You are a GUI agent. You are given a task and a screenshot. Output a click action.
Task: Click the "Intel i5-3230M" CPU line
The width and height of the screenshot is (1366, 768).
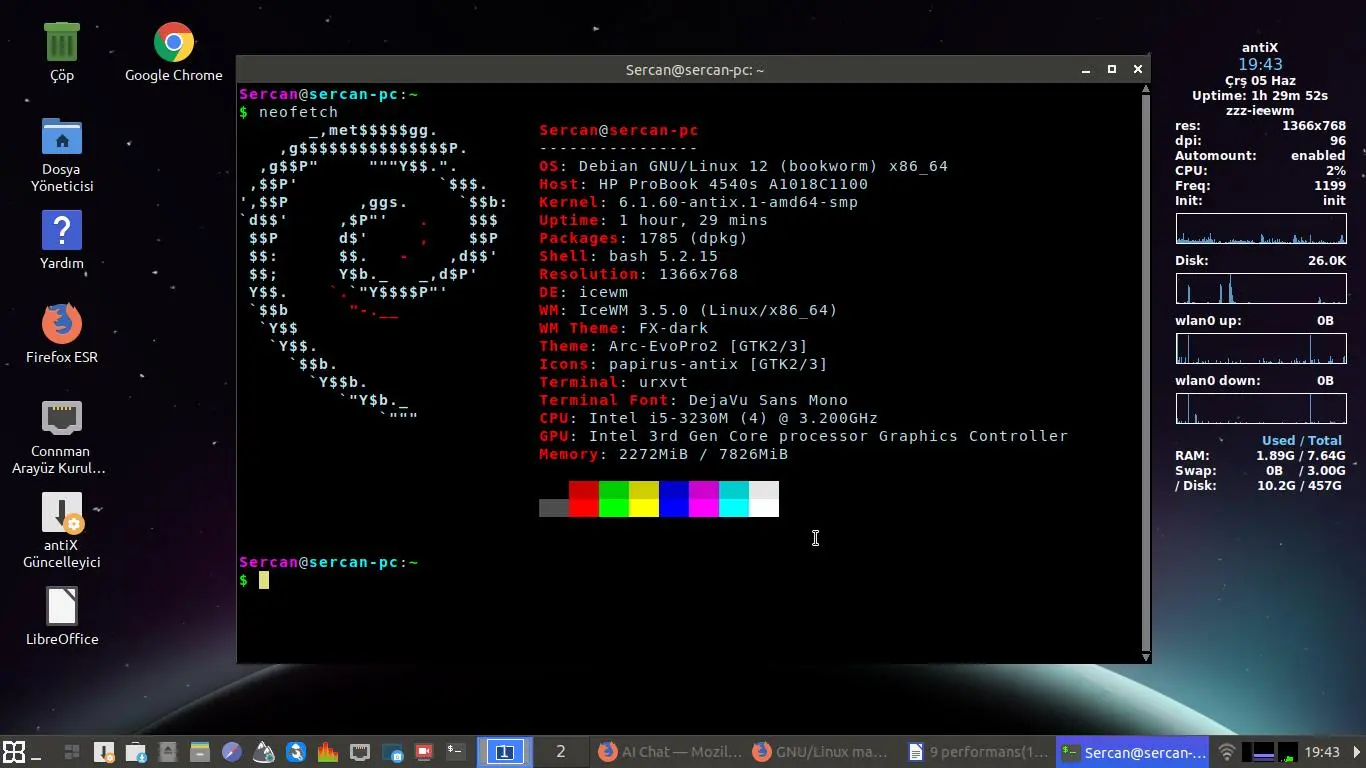point(708,418)
